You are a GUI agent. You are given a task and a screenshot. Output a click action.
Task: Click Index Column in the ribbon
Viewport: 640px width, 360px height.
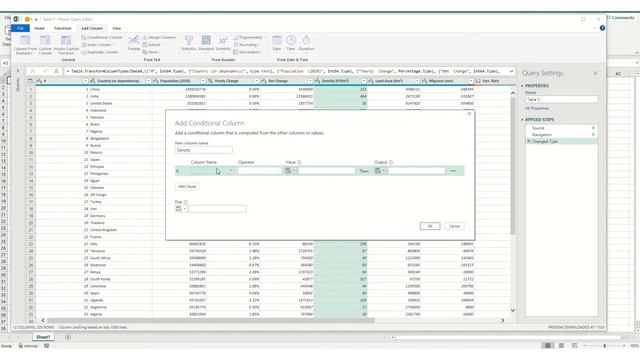coord(98,45)
